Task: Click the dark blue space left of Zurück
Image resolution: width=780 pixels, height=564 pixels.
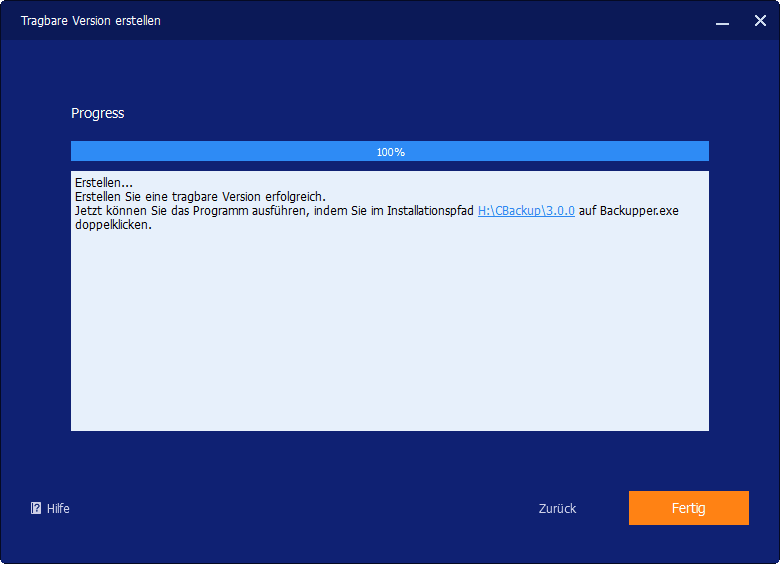Action: 300,509
